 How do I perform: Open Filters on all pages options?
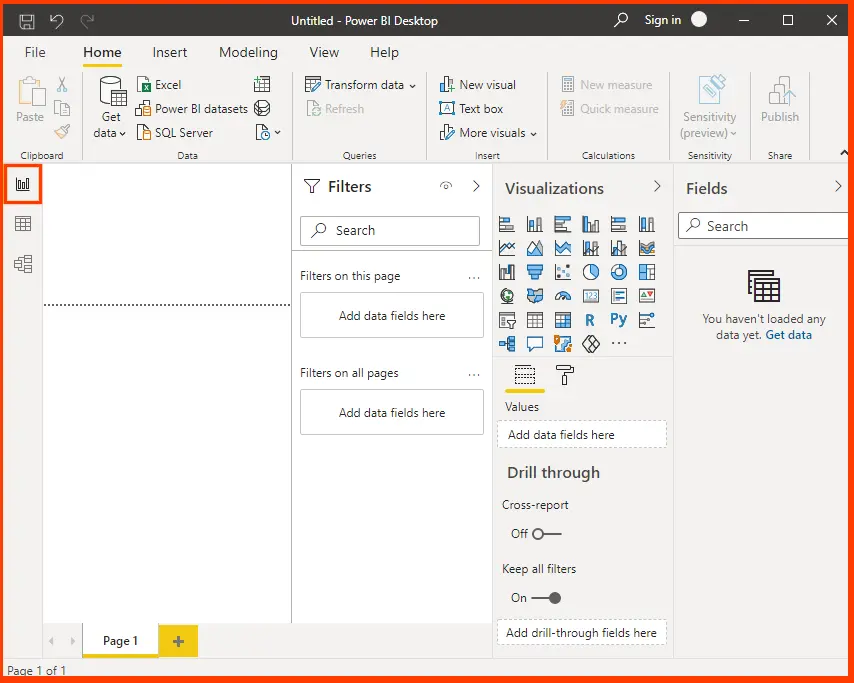[474, 374]
